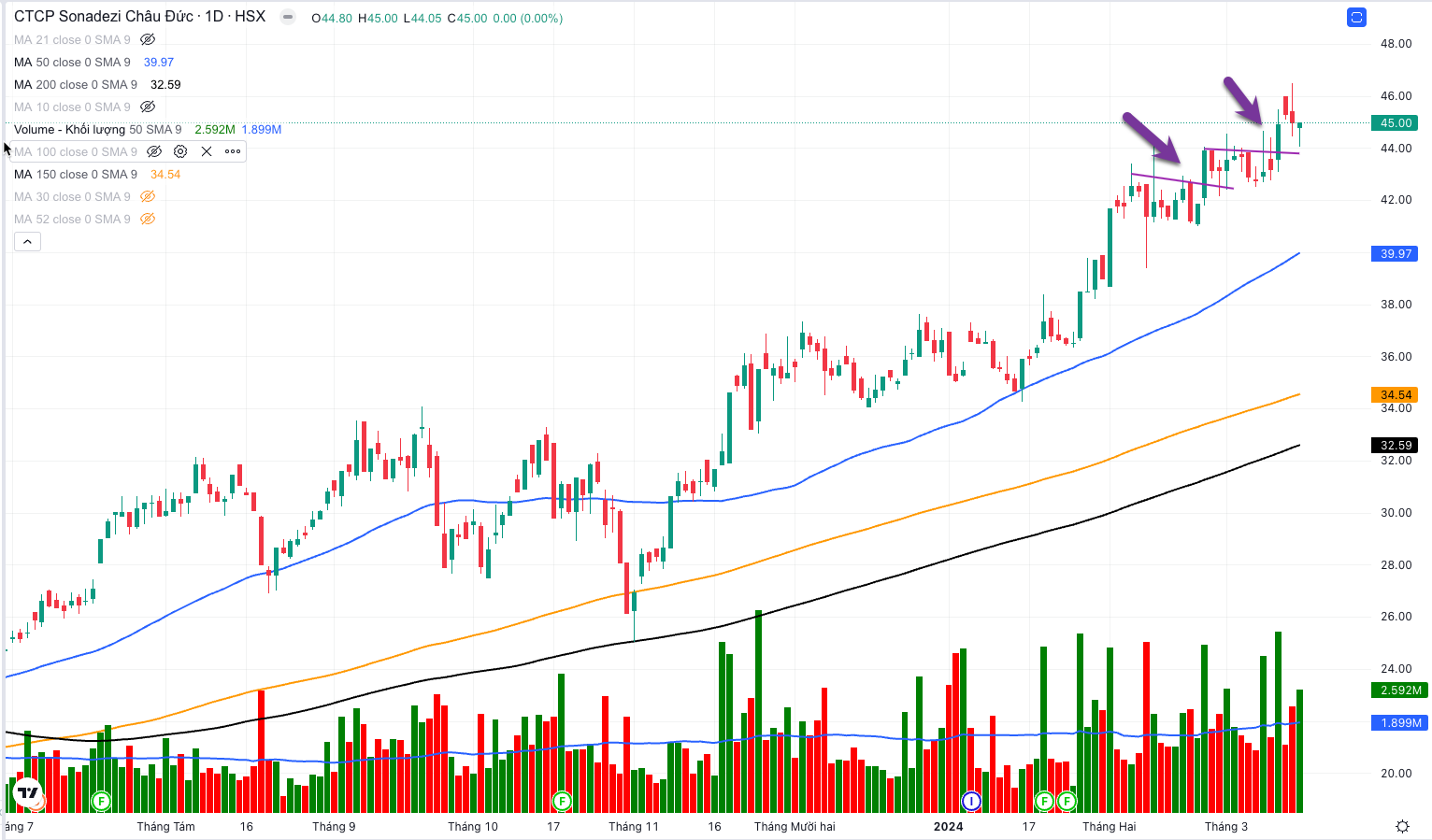Click the MA 10 close 0 SMA 9 label
Screen dimensions: 1432x840
[72, 107]
